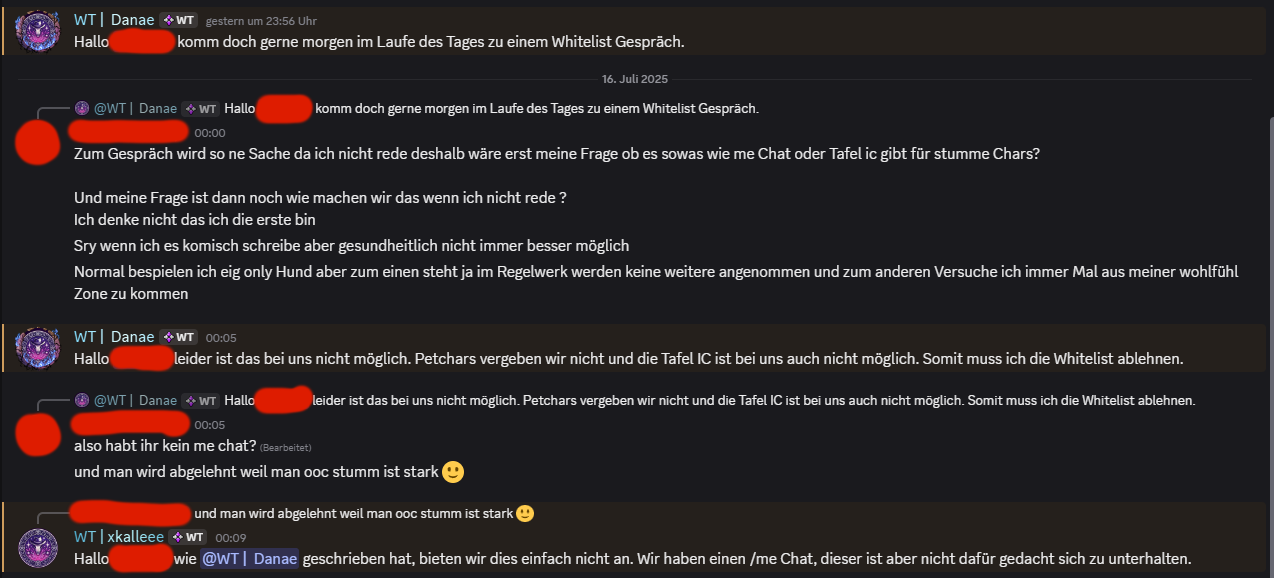Viewport: 1274px width, 578px height.
Task: Open the xkalleee profile avatar
Action: pyautogui.click(x=38, y=548)
